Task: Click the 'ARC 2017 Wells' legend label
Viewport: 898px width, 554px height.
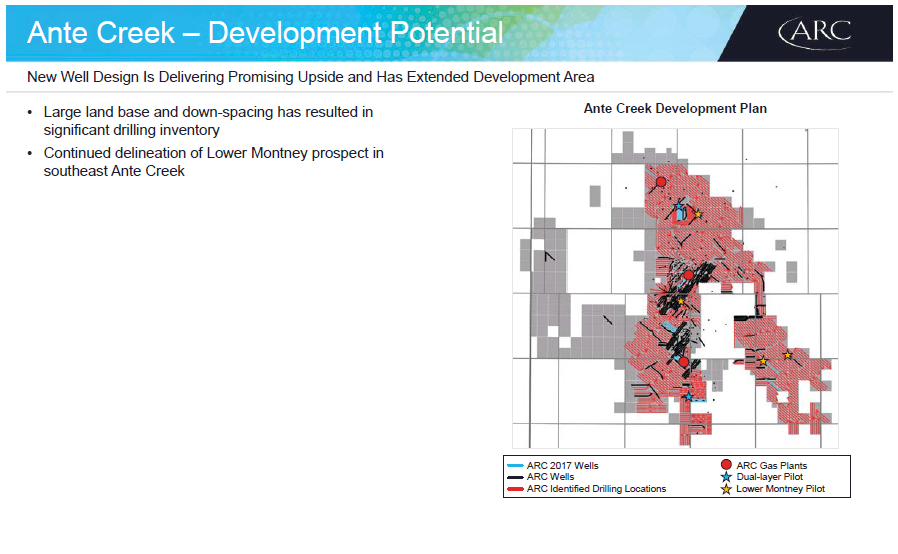Action: (562, 466)
